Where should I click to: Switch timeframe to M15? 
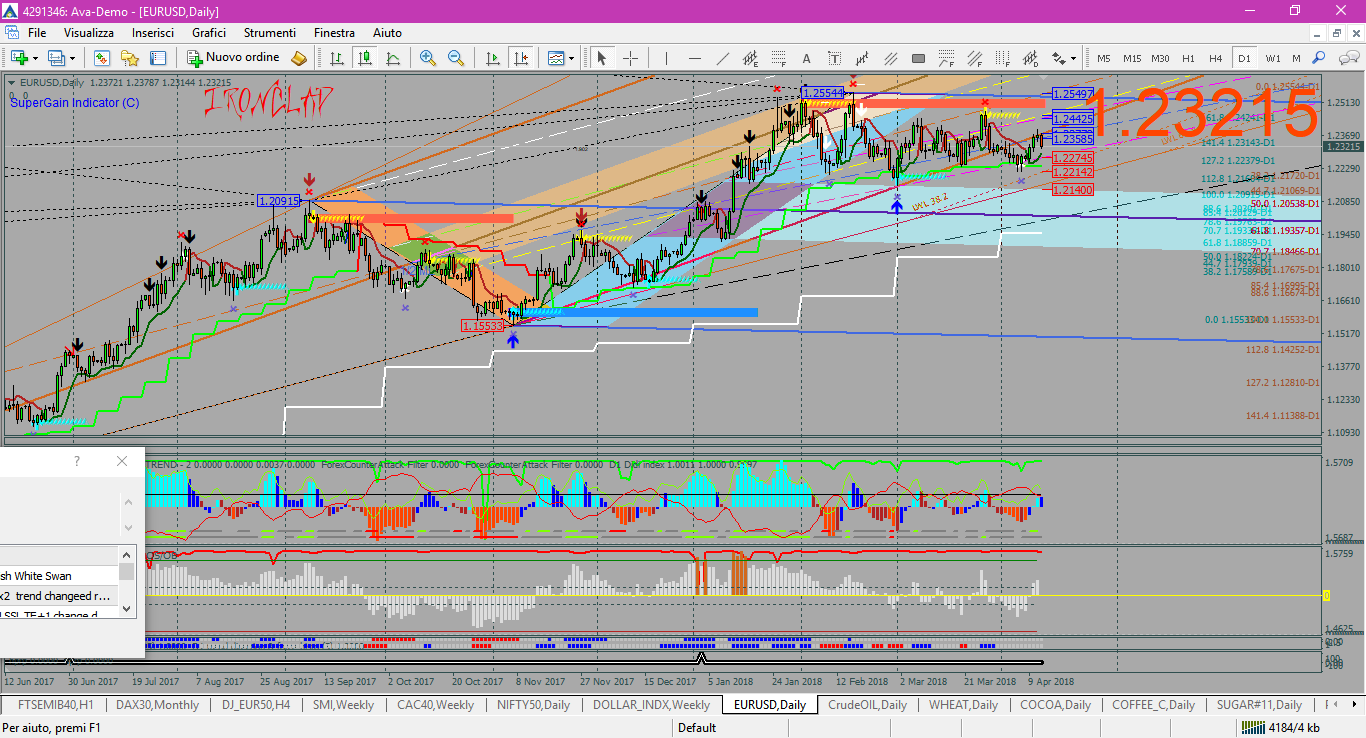point(1132,58)
